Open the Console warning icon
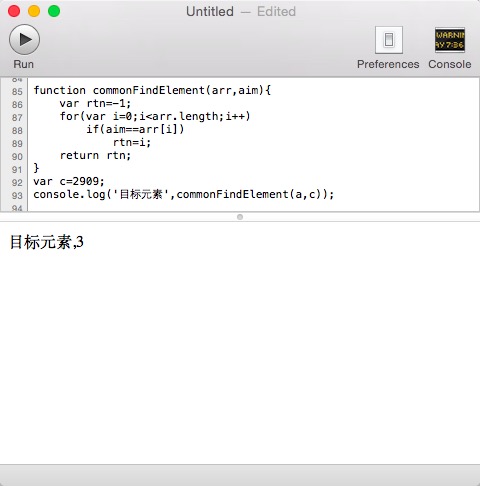 click(450, 40)
